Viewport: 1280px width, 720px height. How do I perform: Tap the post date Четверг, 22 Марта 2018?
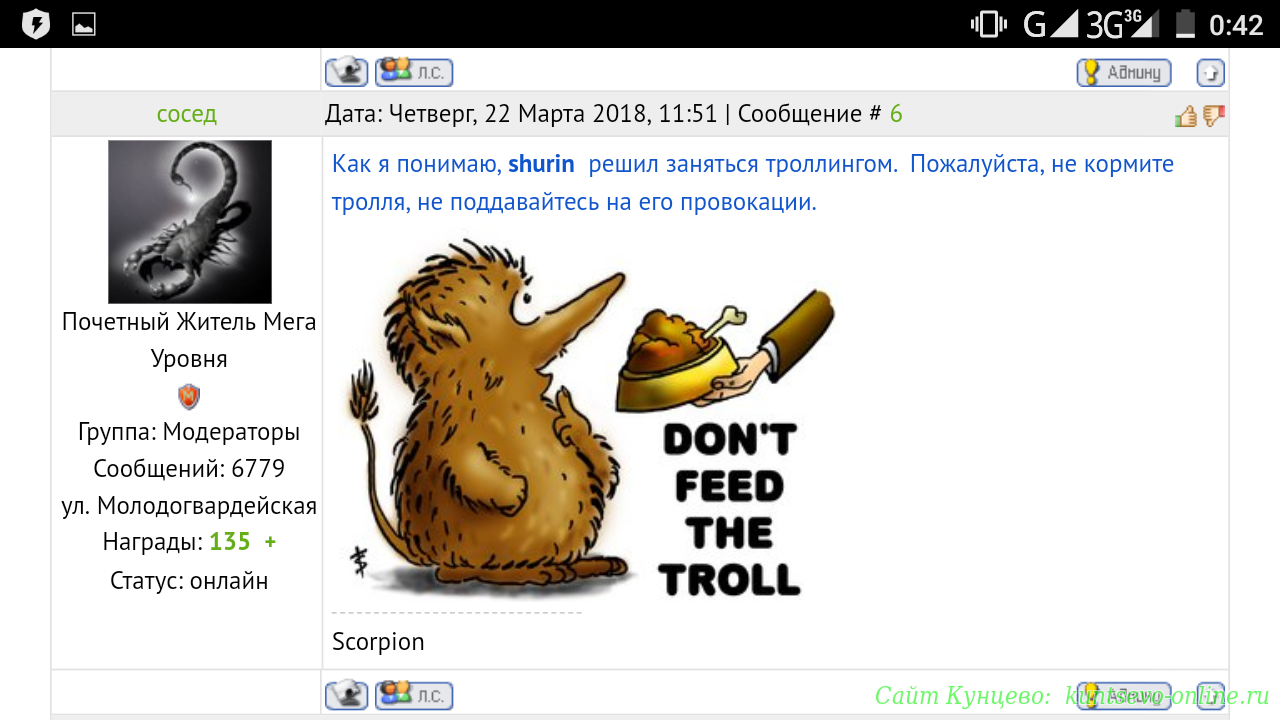[521, 114]
